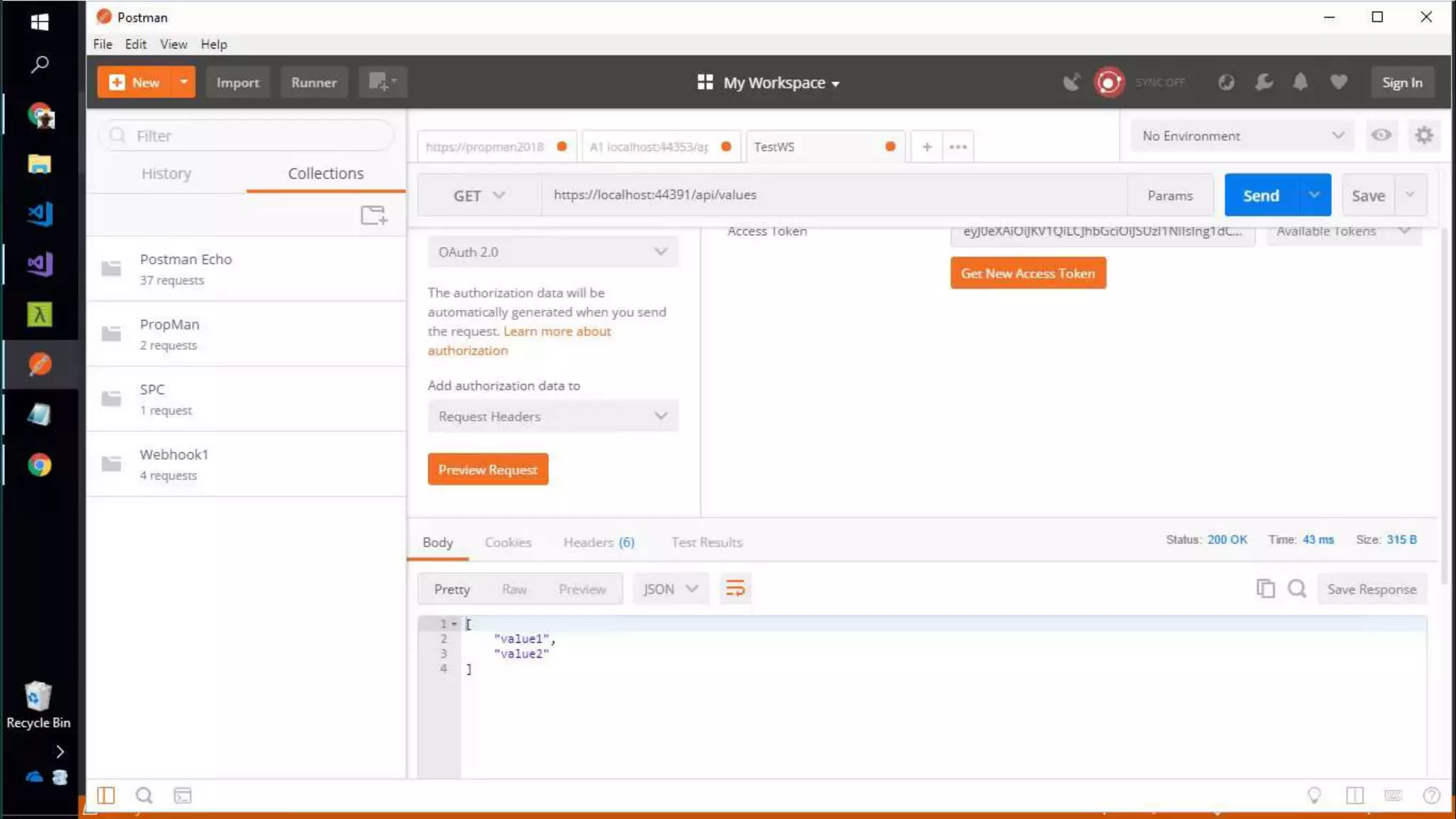Toggle two-pane layout icon in status bar
The image size is (1456, 819).
tap(1354, 796)
